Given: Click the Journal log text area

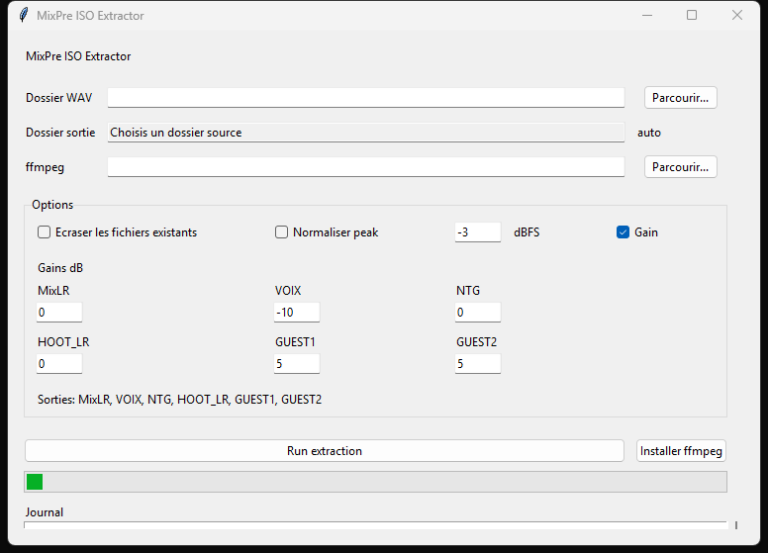Looking at the screenshot, I should [x=376, y=526].
